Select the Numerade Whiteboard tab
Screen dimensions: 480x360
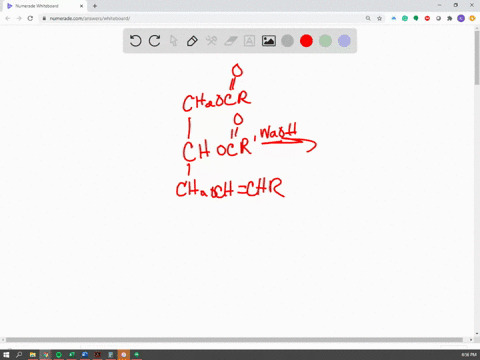(x=44, y=6)
